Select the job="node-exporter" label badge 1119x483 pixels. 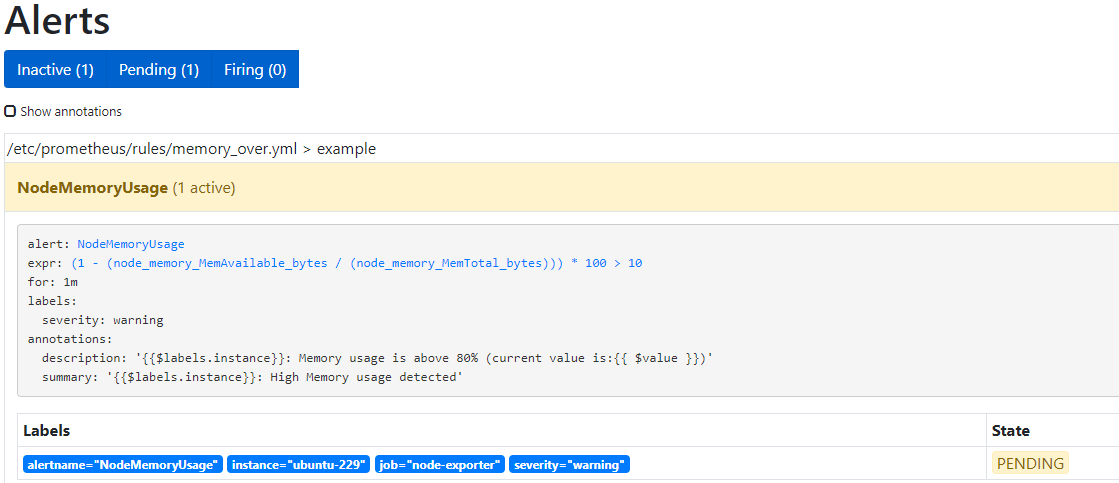(x=439, y=465)
